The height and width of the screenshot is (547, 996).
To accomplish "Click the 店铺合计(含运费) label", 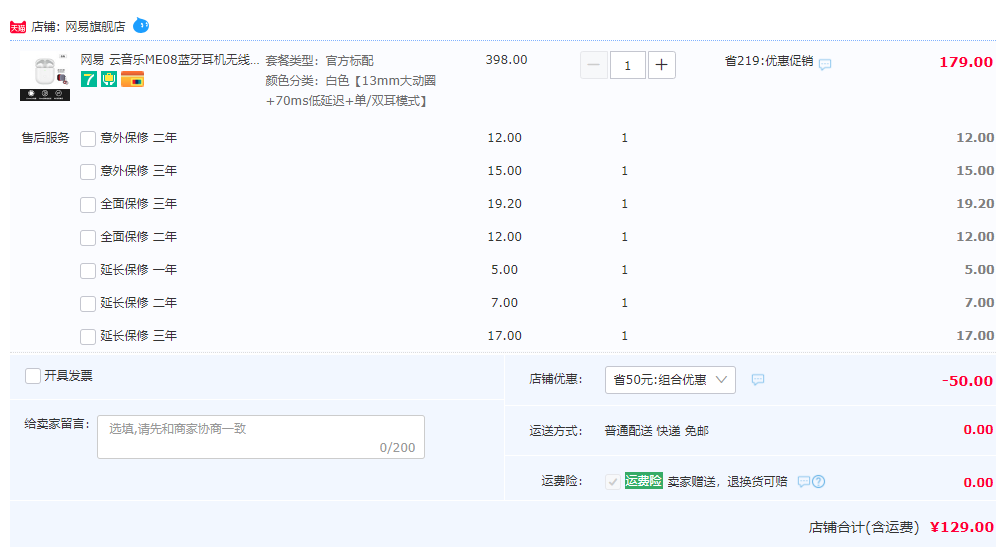I will click(x=864, y=527).
